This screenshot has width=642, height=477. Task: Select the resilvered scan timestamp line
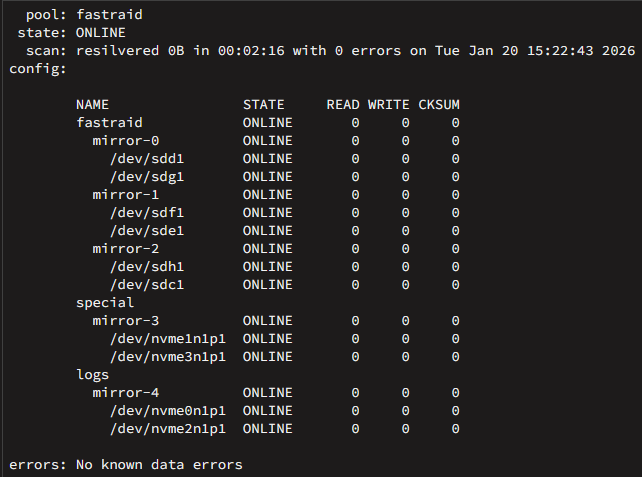tap(355, 51)
